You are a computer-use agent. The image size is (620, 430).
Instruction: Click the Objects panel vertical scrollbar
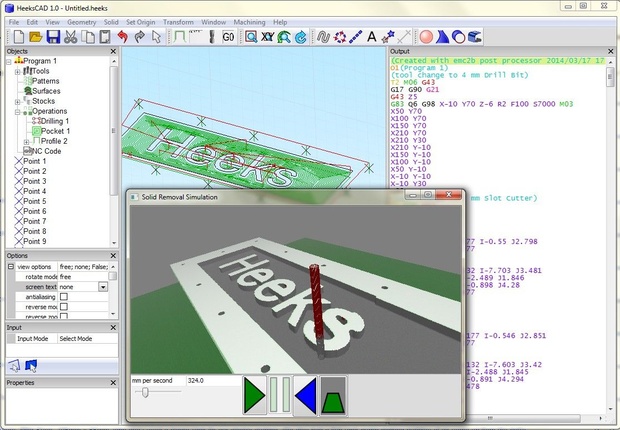tap(114, 131)
